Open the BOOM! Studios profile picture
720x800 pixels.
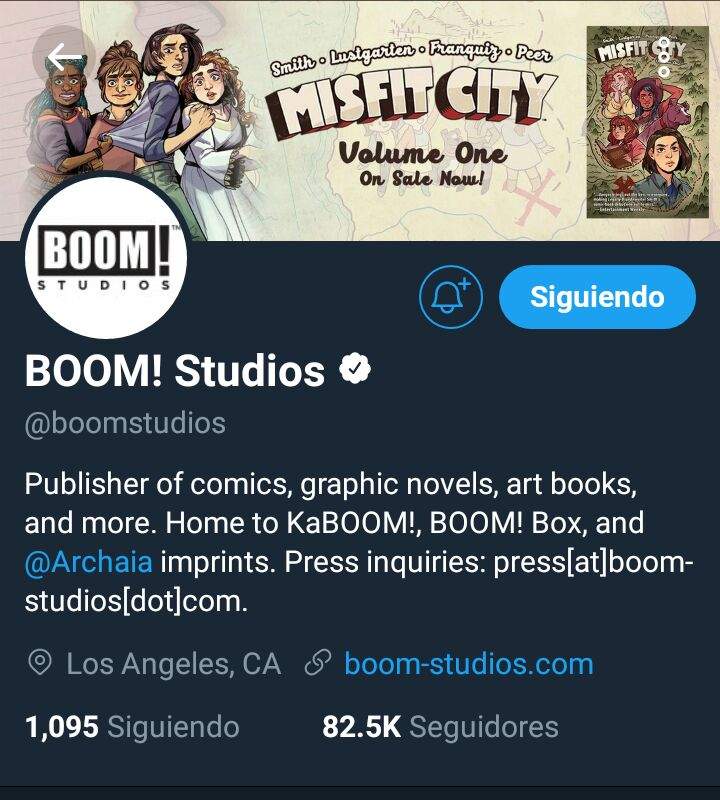point(106,256)
